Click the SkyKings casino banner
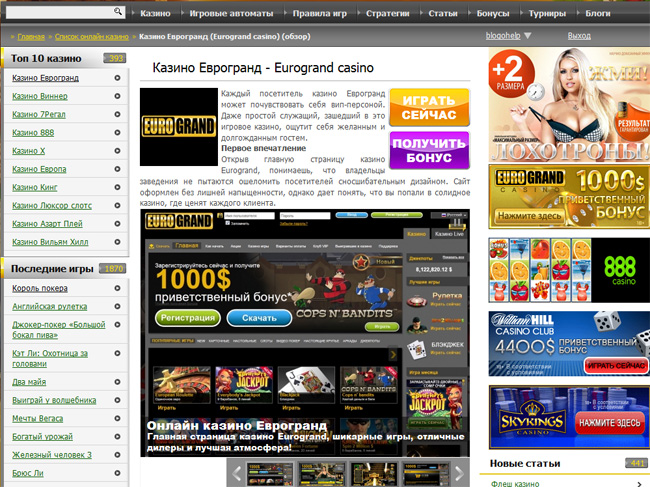650x487 pixels. (569, 417)
